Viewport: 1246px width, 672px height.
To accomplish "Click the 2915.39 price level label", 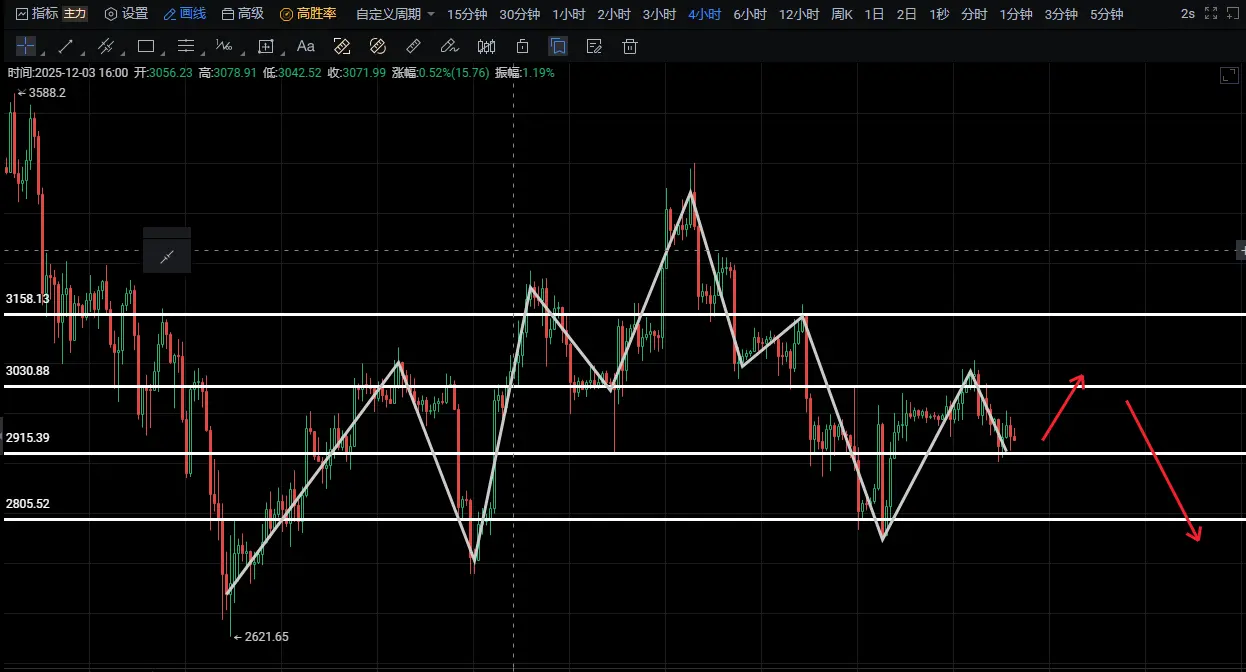I will click(x=28, y=438).
